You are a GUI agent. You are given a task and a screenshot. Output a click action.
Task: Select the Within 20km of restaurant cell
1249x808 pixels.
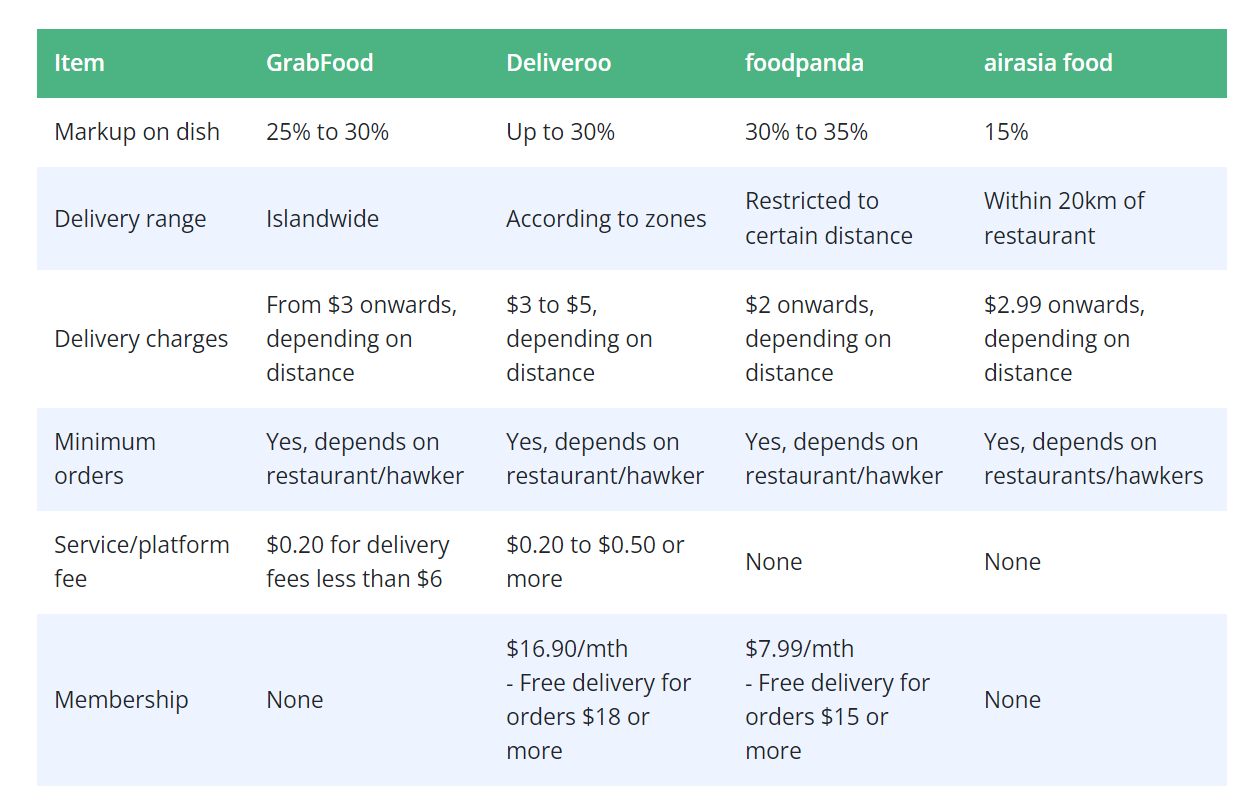1064,218
